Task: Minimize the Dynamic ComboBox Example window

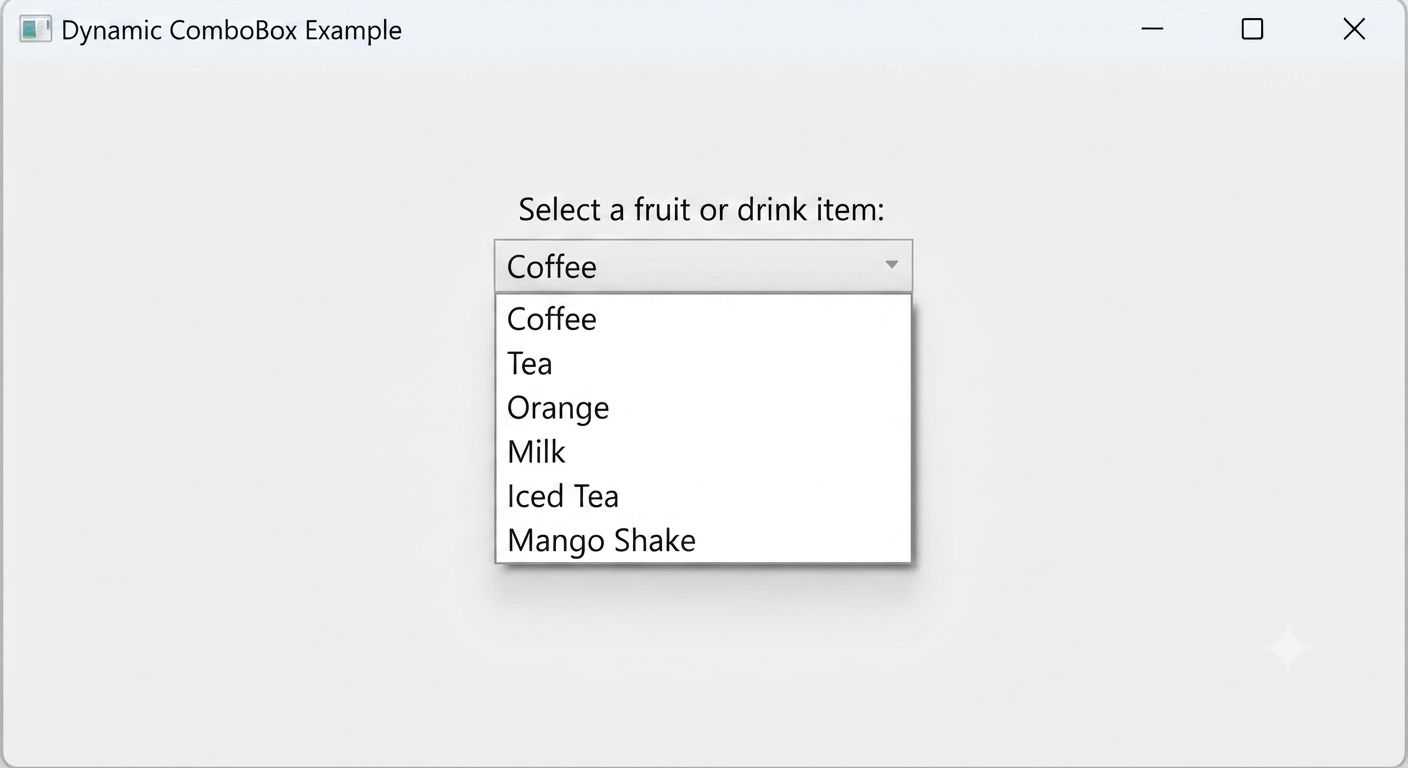Action: 1152,29
